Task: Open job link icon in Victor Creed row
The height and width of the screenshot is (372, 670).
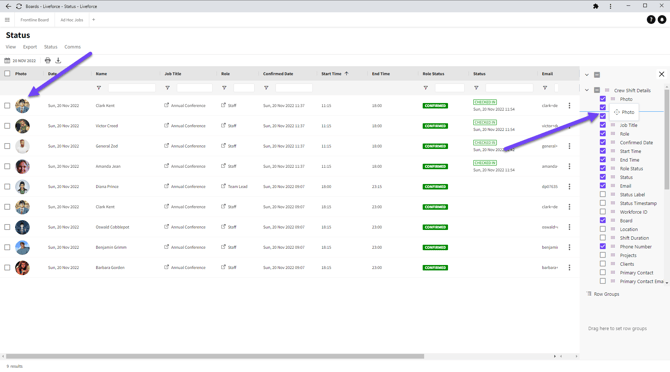Action: 167,126
